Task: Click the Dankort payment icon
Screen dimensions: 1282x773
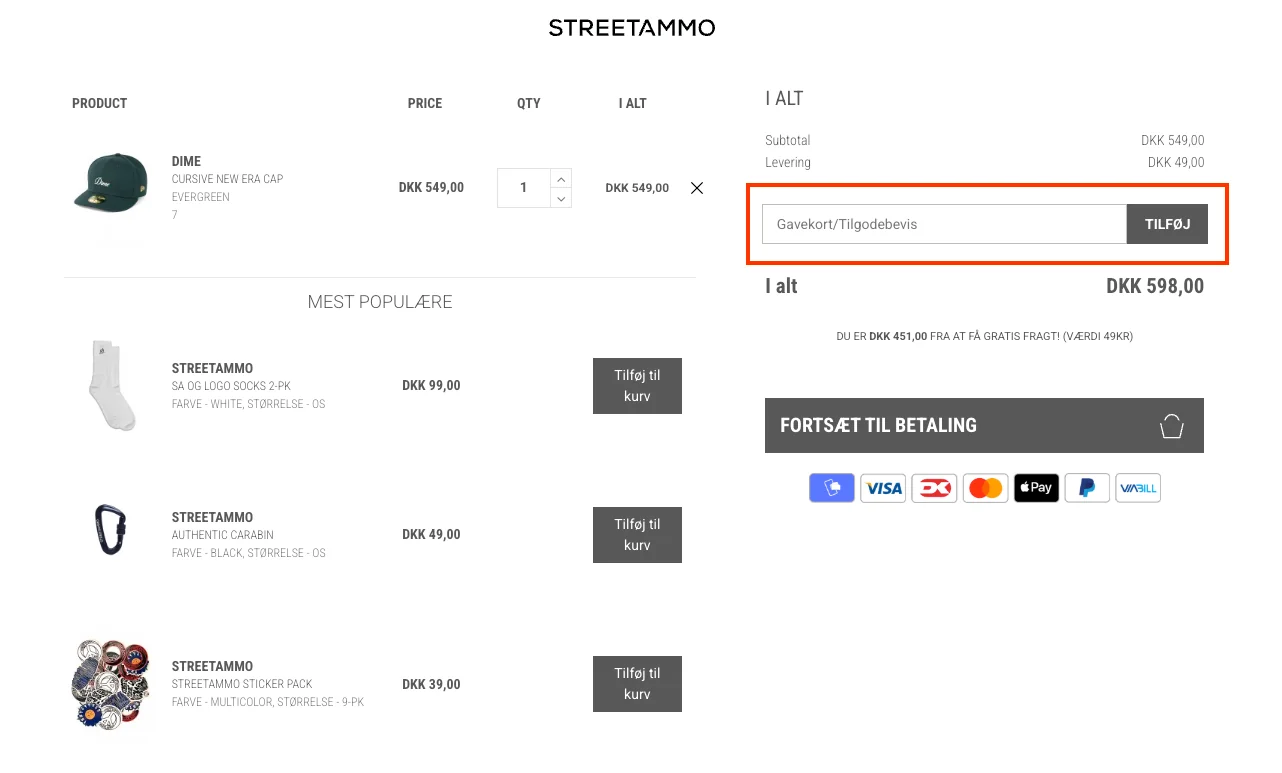Action: pyautogui.click(x=934, y=488)
